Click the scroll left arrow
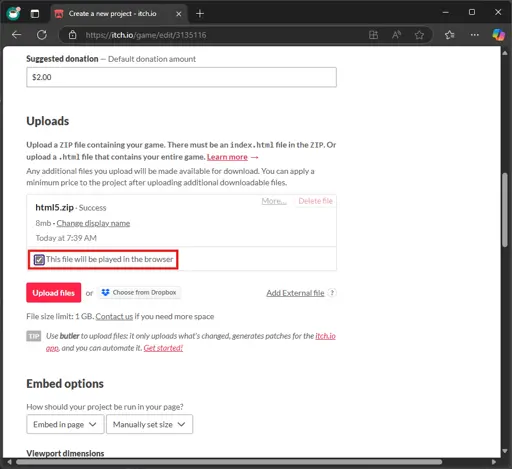The width and height of the screenshot is (512, 469). (x=9, y=462)
